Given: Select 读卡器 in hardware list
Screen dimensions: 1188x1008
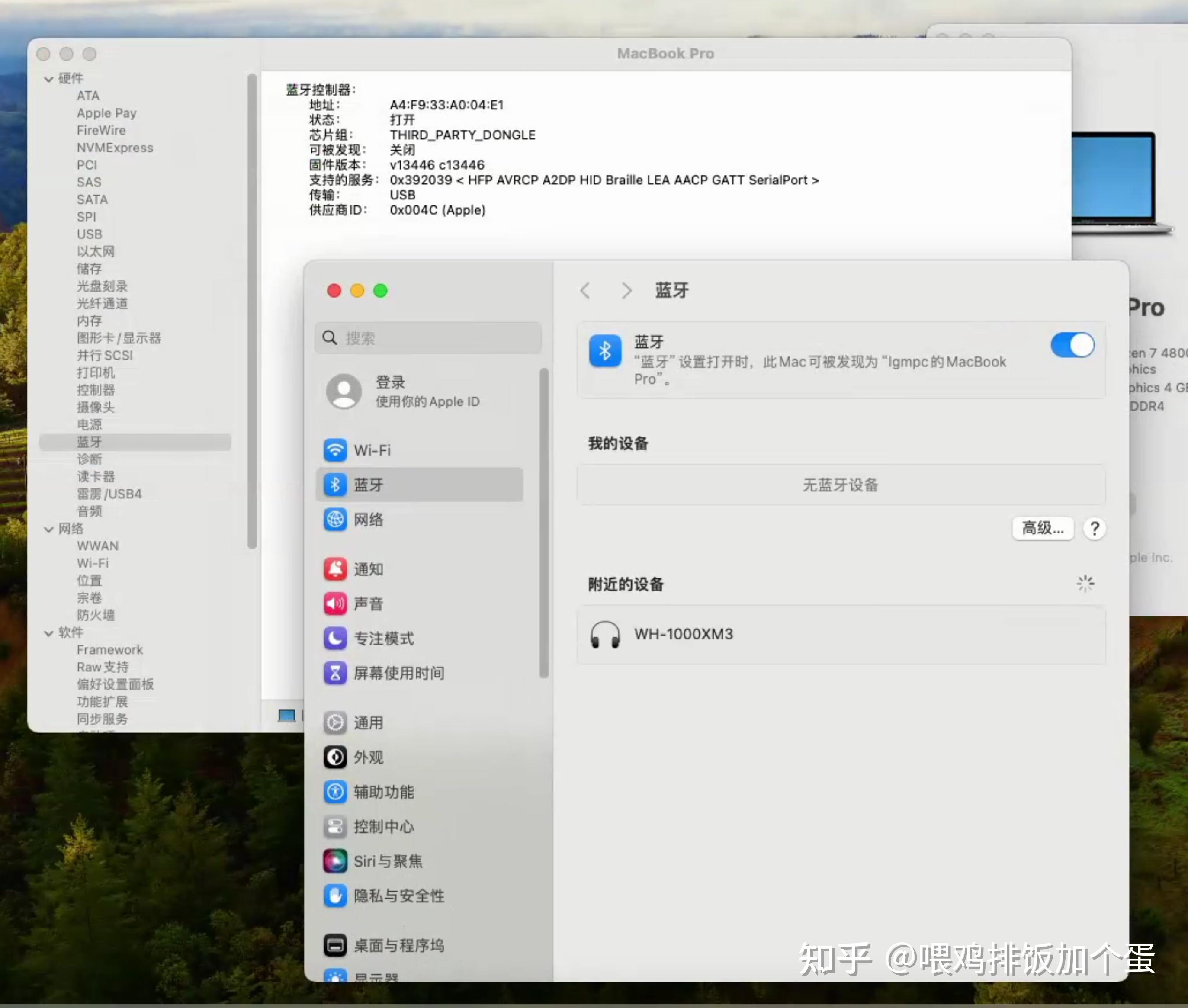Looking at the screenshot, I should coord(96,477).
